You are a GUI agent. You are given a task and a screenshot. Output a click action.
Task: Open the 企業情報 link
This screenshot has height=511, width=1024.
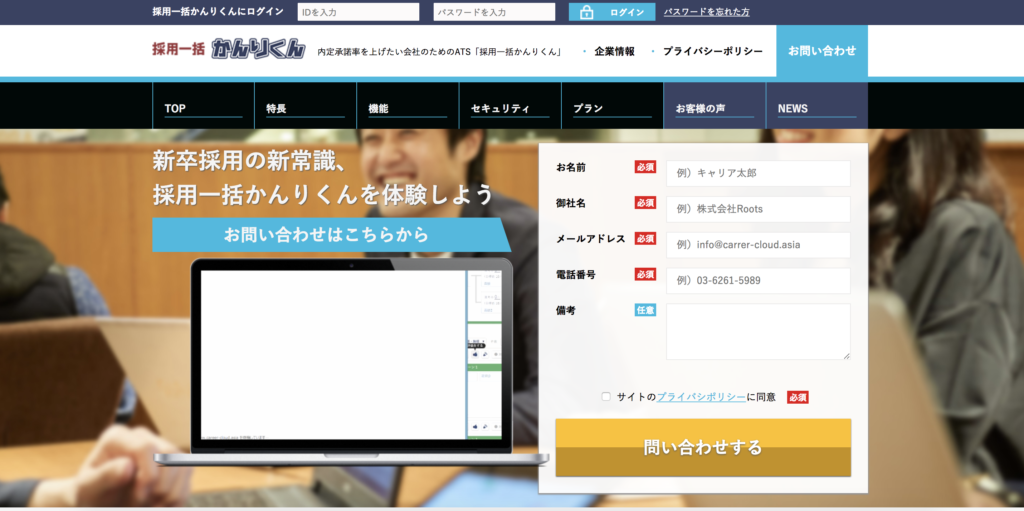(x=614, y=51)
